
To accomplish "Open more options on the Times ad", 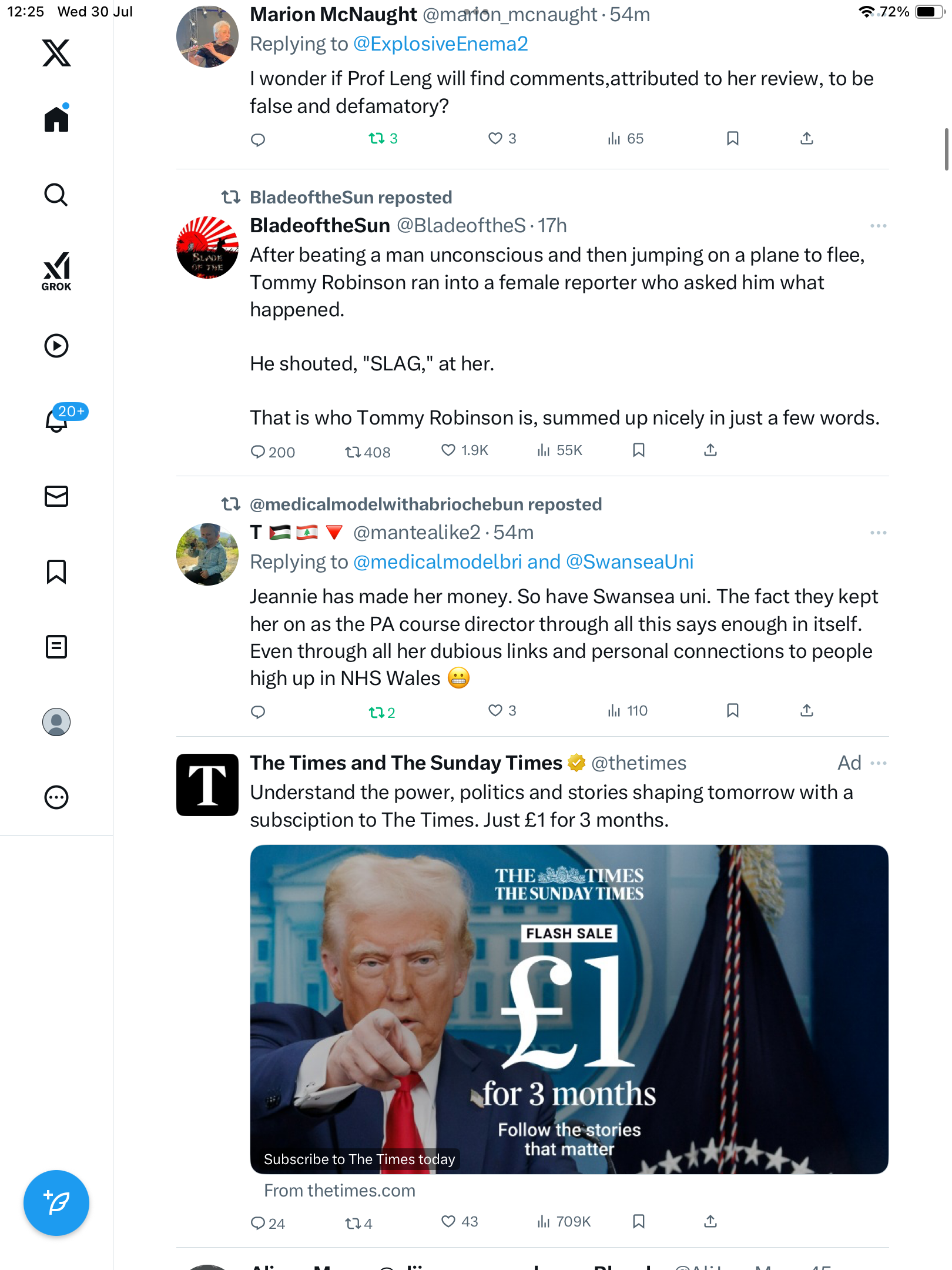I will [x=878, y=763].
